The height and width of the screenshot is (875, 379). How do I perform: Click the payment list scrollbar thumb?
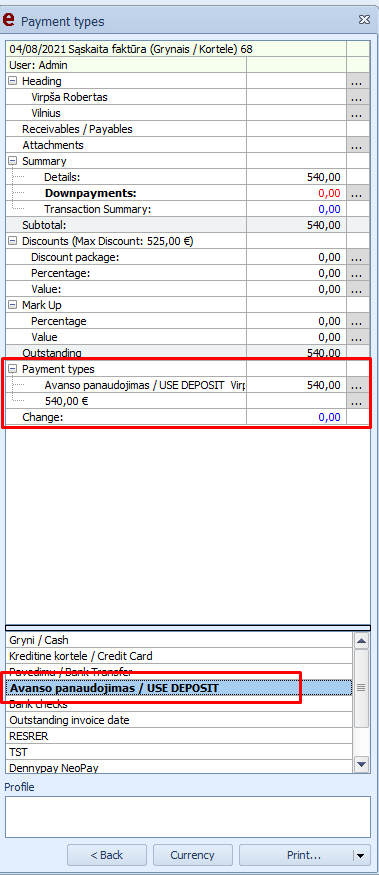click(362, 688)
